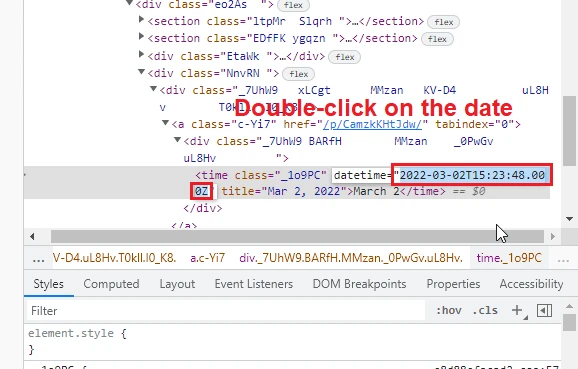
Task: Expand the EDfFK ygqzn section node
Action: pyautogui.click(x=141, y=36)
